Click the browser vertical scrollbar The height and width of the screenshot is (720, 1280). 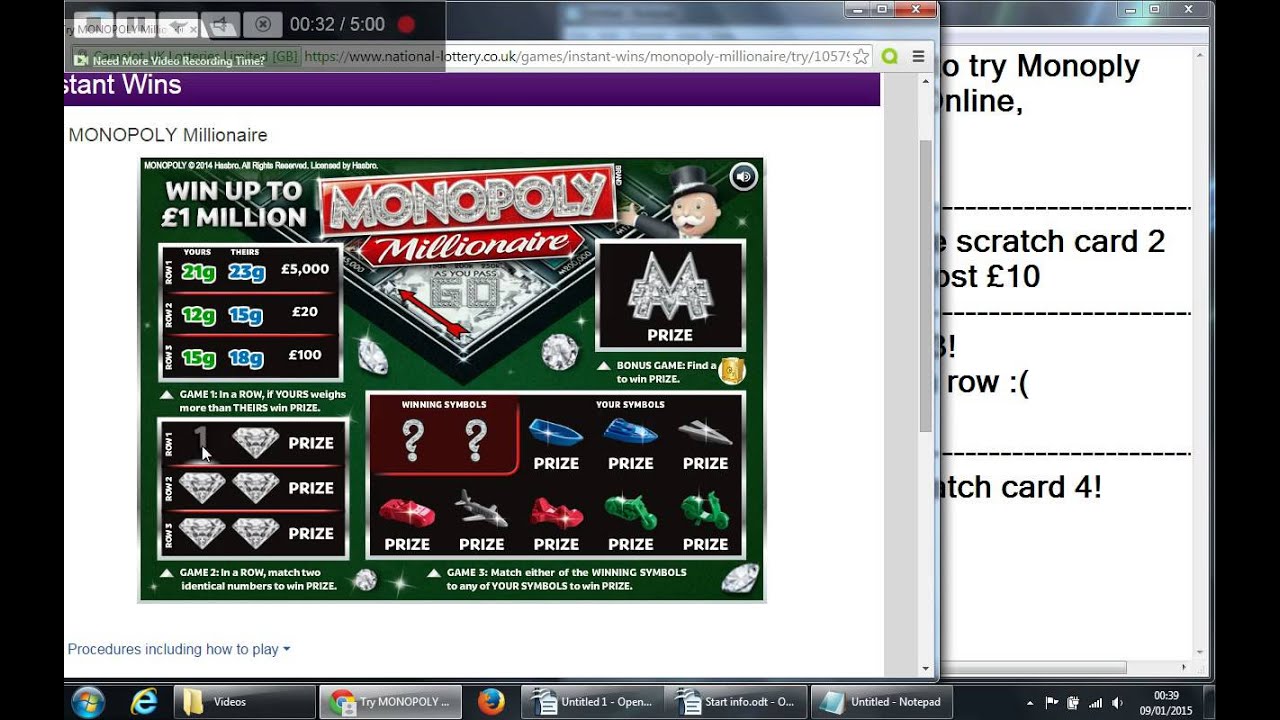point(925,285)
